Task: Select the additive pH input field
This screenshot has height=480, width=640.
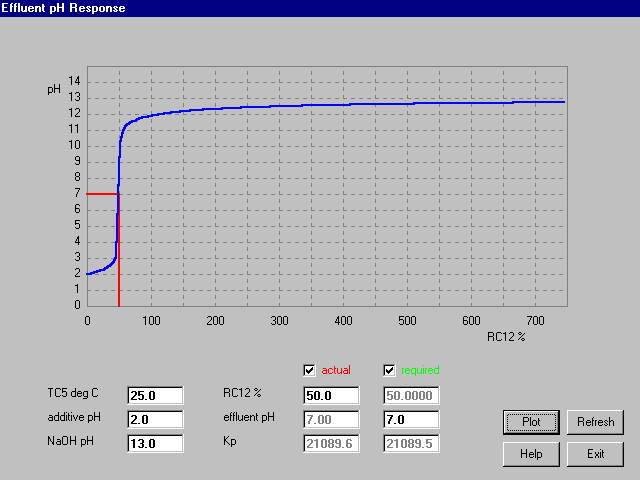Action: 155,419
